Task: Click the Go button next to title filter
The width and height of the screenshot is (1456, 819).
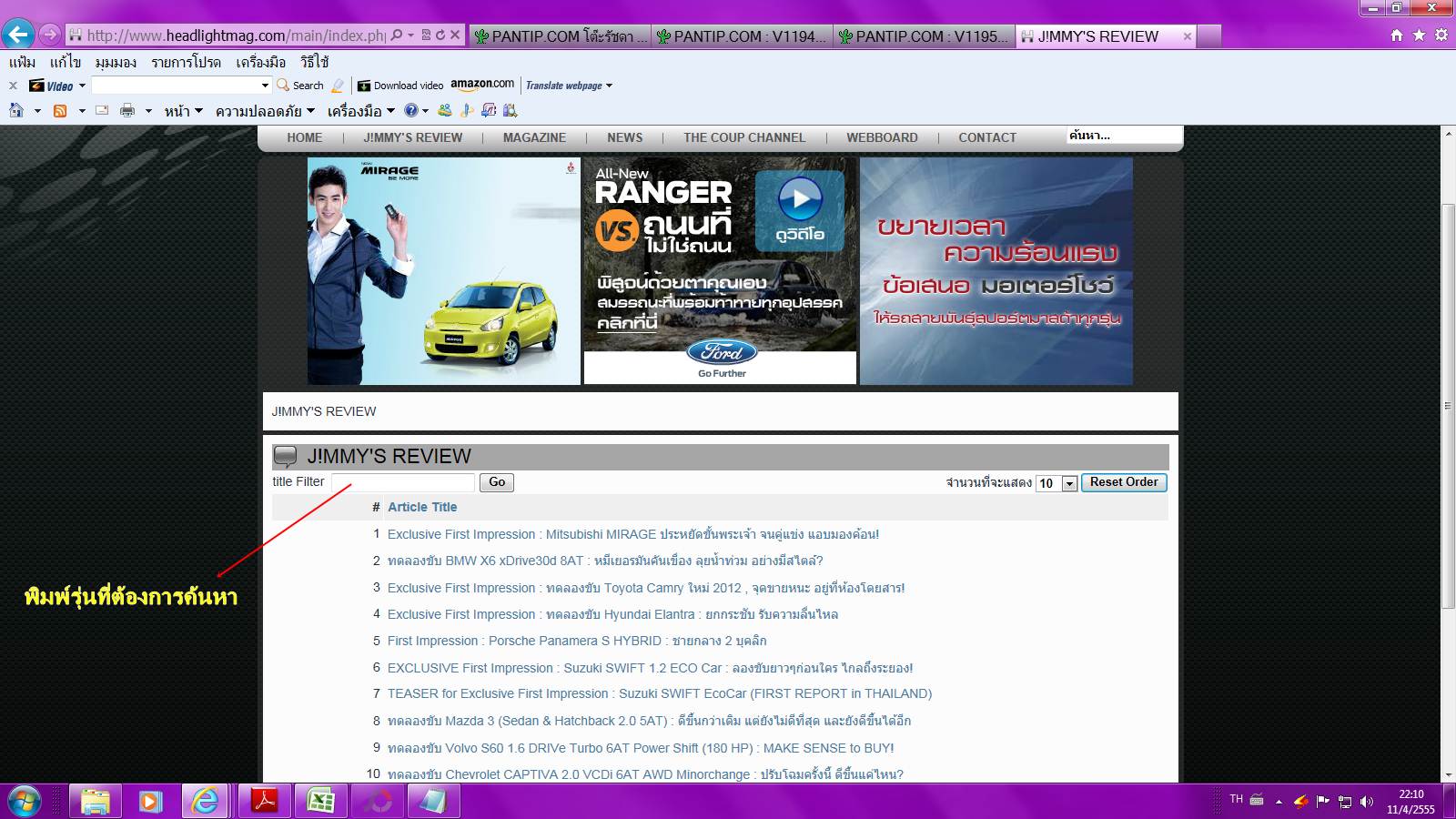Action: coord(497,482)
